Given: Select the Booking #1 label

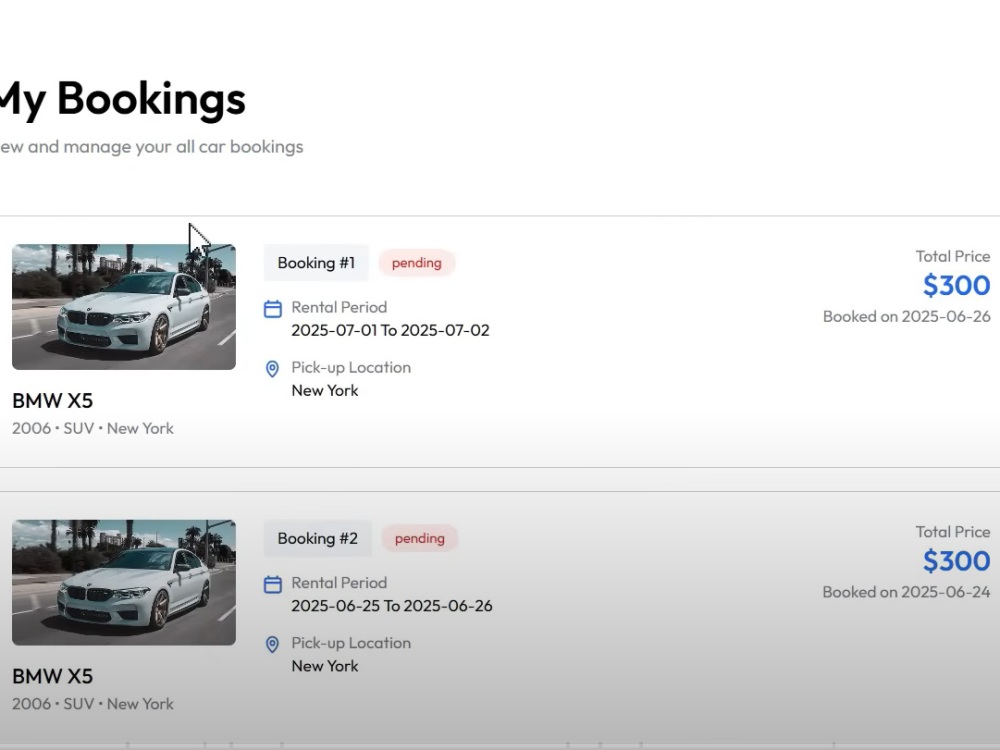Looking at the screenshot, I should (316, 263).
